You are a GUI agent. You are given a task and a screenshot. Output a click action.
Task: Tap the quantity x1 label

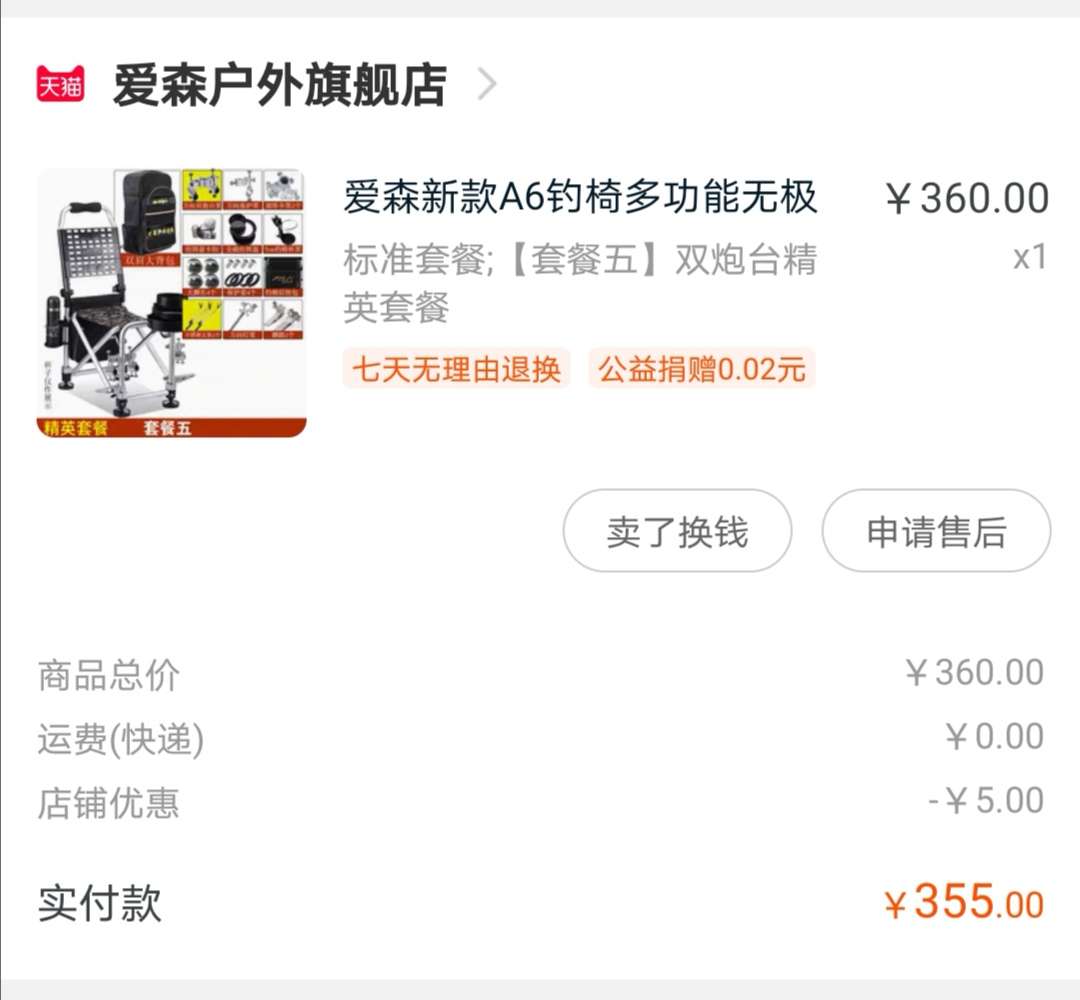pyautogui.click(x=1030, y=258)
